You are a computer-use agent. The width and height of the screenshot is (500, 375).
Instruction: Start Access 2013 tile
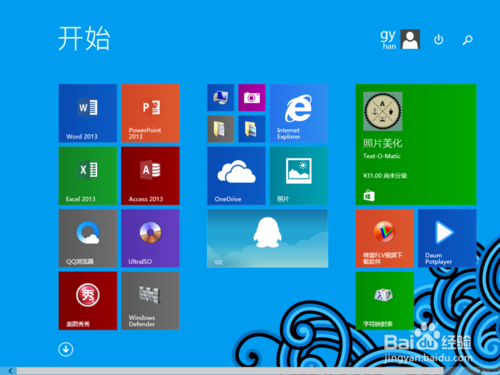(150, 176)
